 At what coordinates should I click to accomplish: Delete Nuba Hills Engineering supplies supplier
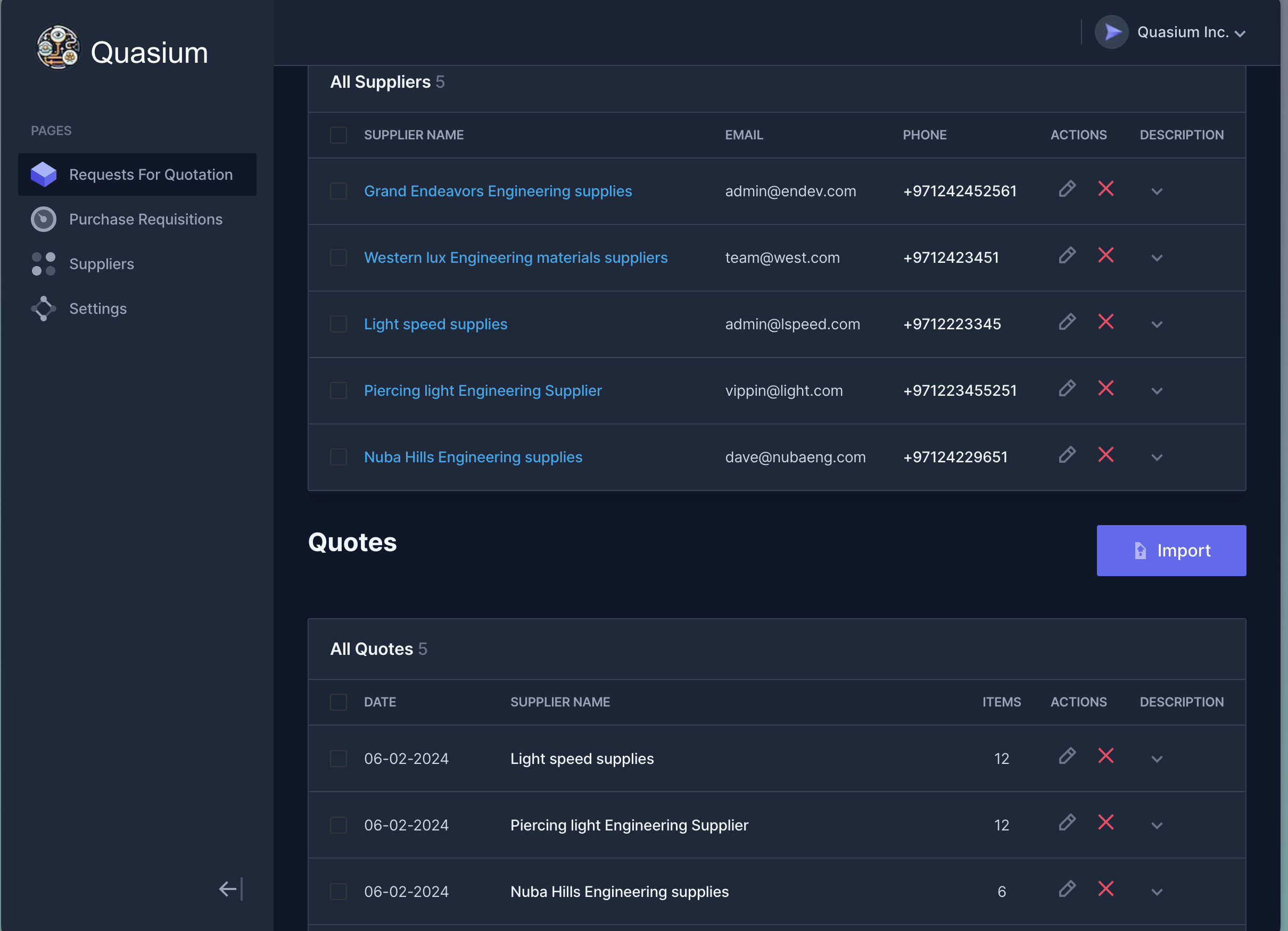(x=1105, y=455)
